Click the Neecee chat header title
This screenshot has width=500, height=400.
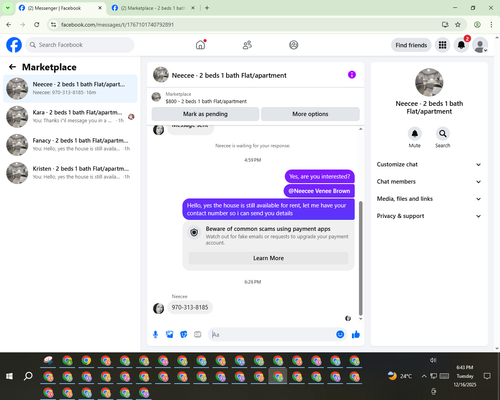(x=229, y=75)
